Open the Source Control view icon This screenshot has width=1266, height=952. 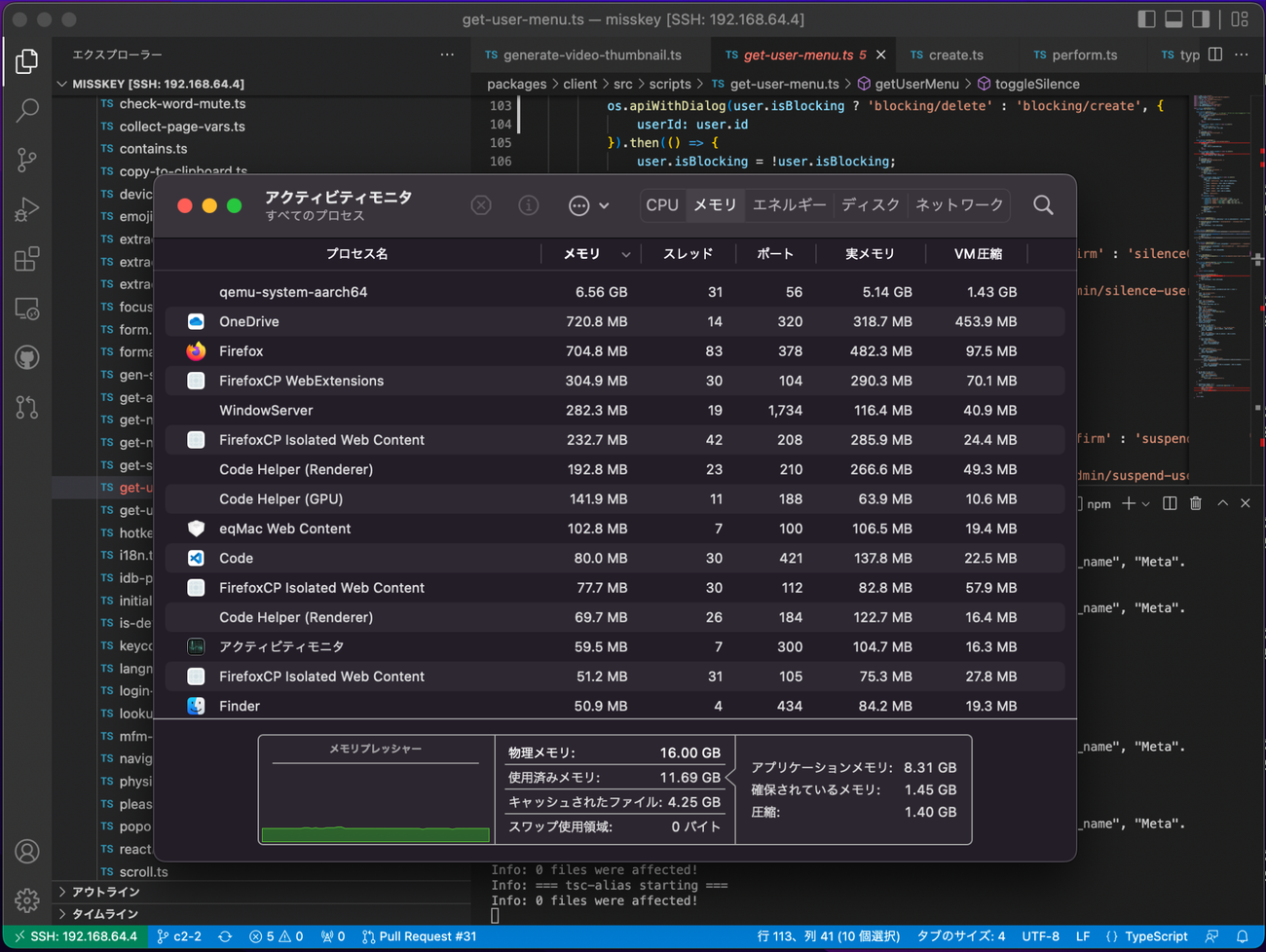tap(27, 160)
